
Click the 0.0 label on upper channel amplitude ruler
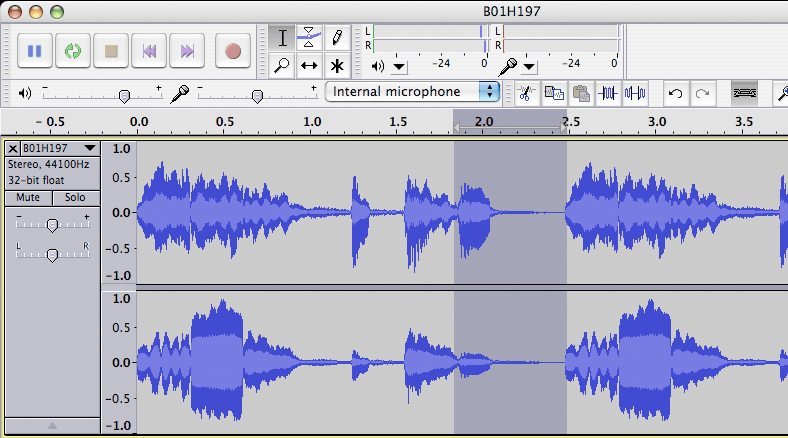pyautogui.click(x=121, y=213)
